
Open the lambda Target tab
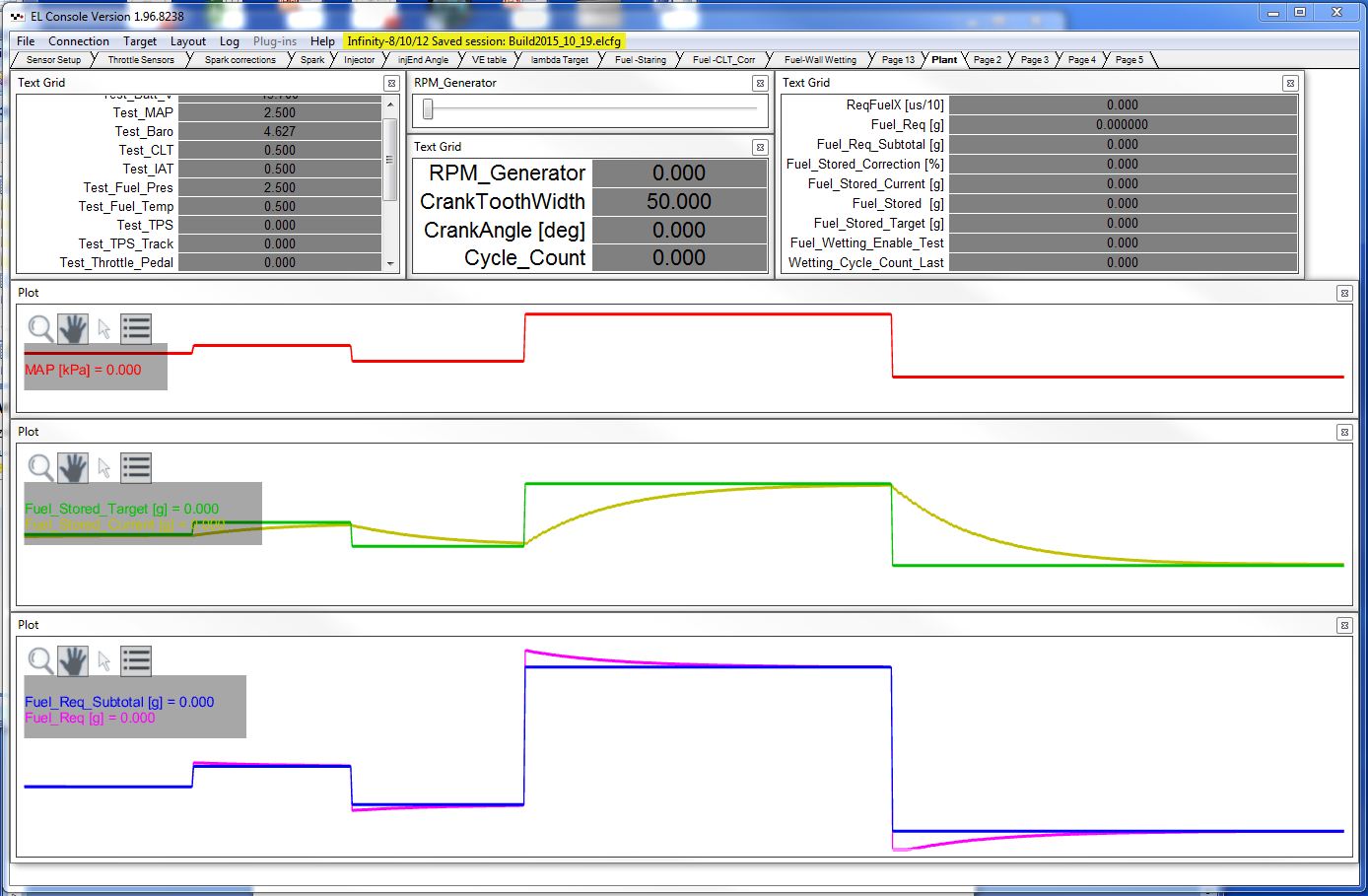[x=559, y=60]
